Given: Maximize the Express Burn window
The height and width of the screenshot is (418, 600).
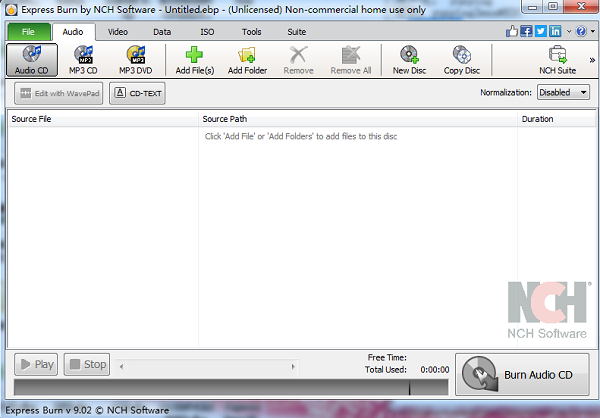Looking at the screenshot, I should tap(553, 7).
